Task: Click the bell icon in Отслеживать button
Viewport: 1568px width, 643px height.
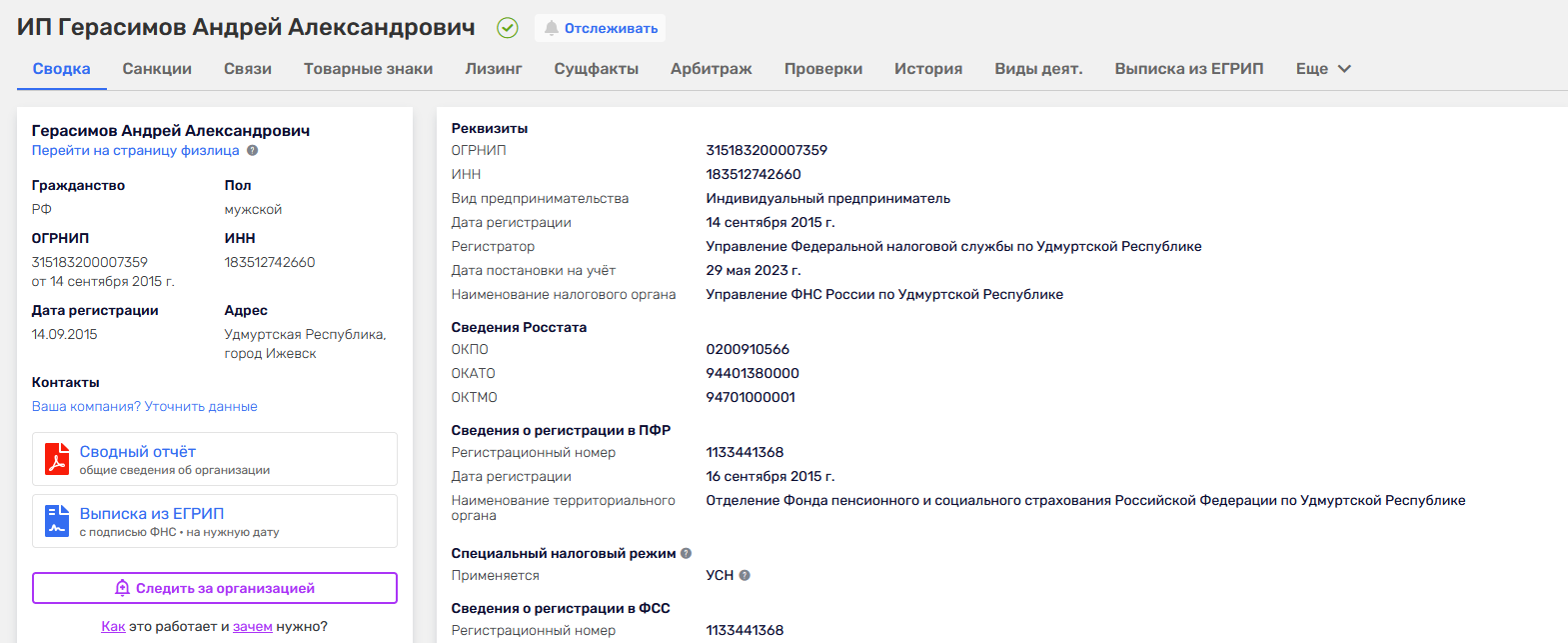Action: pyautogui.click(x=552, y=28)
